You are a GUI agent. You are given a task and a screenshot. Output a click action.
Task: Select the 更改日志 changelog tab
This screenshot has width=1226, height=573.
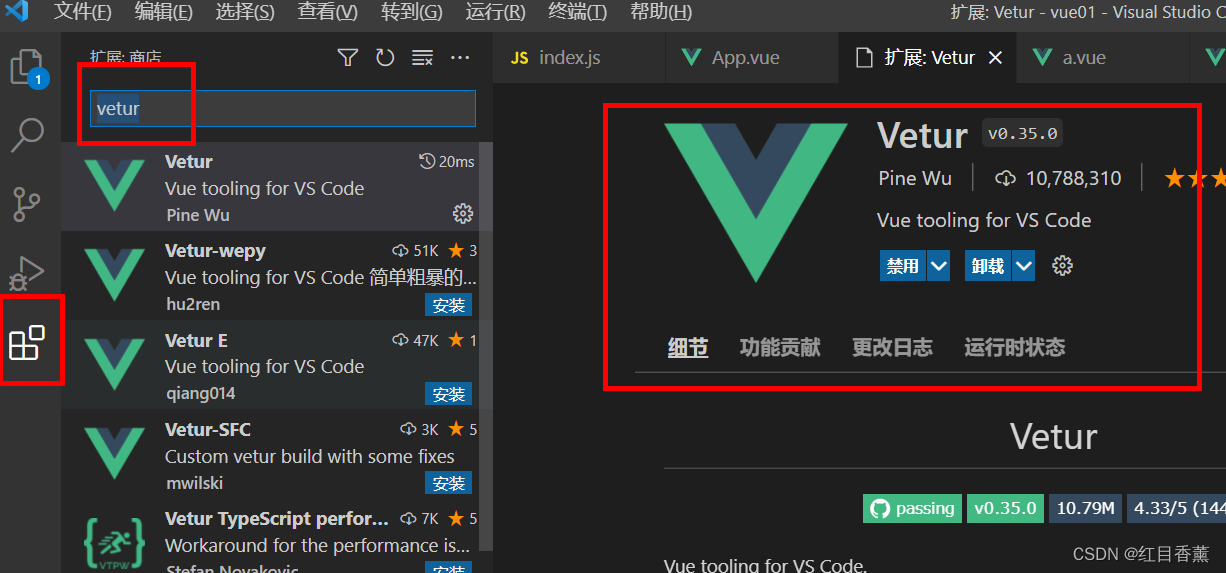[x=892, y=348]
